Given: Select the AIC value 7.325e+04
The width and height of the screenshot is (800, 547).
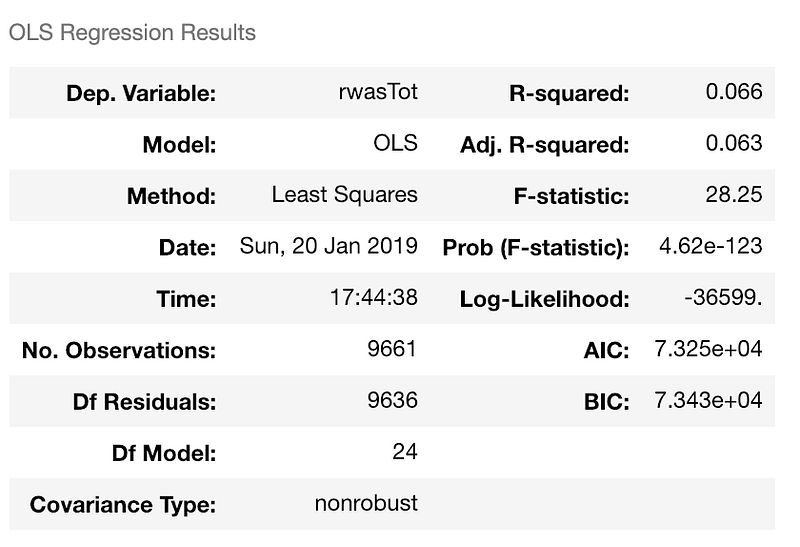Looking at the screenshot, I should pyautogui.click(x=708, y=350).
